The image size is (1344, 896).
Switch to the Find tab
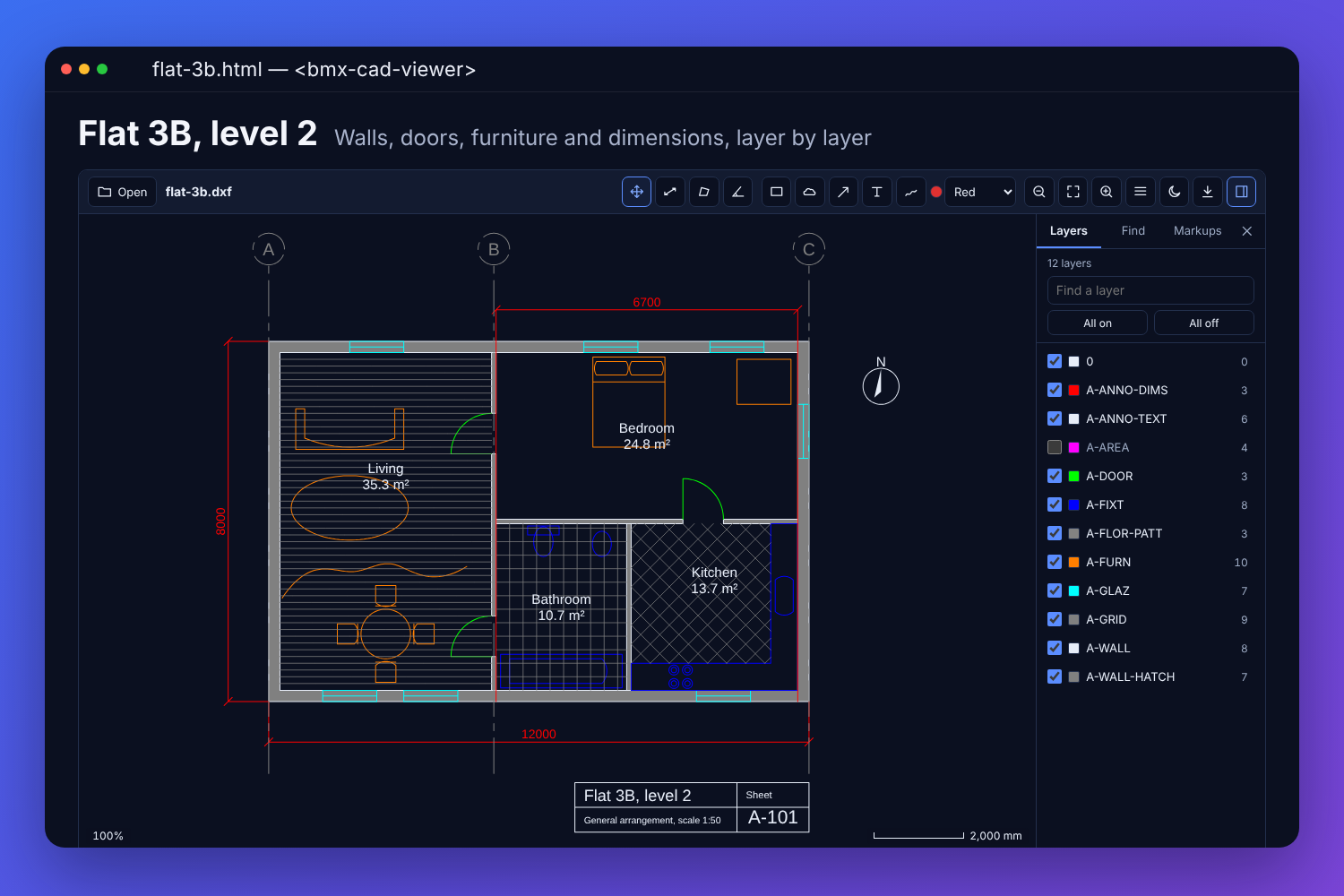pos(1133,231)
